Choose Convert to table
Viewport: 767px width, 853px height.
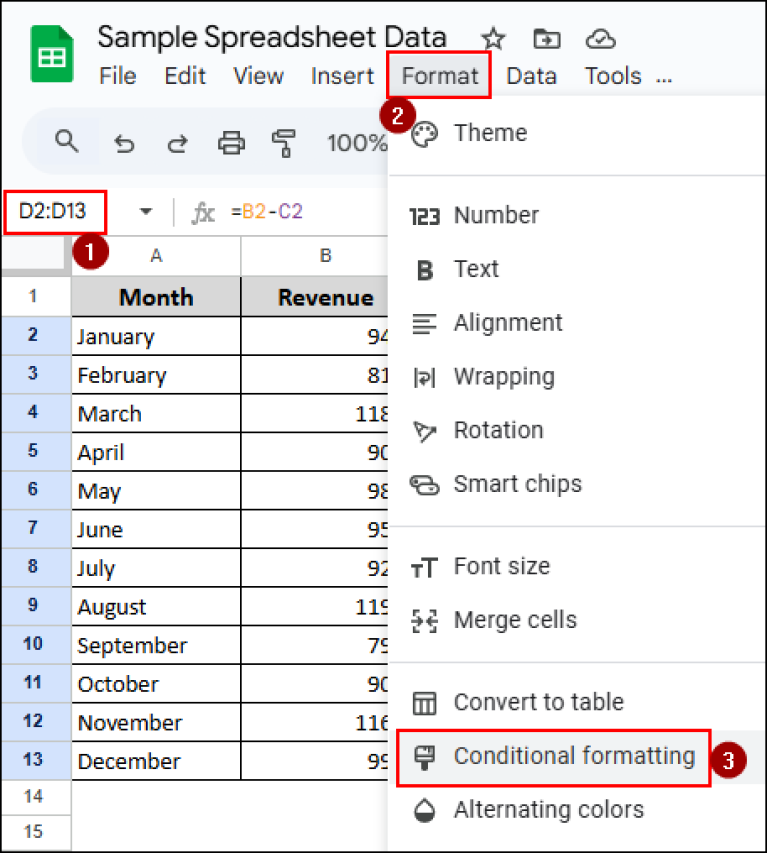[x=540, y=703]
